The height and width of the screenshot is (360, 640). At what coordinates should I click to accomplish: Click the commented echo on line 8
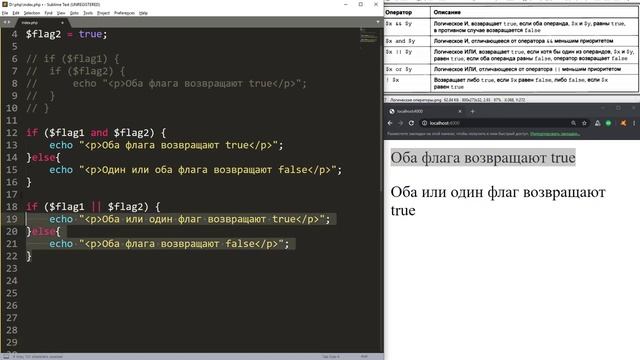pos(189,83)
